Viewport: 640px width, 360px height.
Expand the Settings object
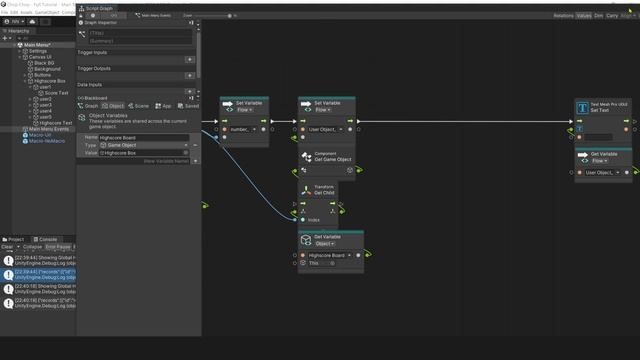[20, 51]
